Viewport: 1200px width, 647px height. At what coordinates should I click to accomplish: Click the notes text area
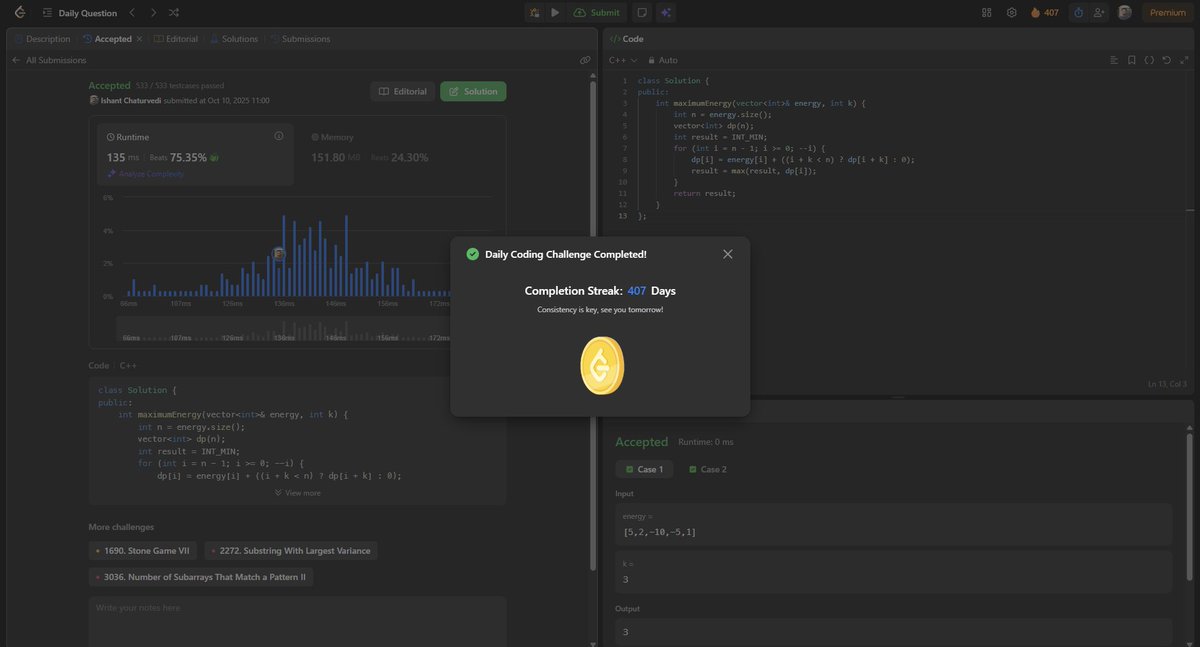pos(298,621)
